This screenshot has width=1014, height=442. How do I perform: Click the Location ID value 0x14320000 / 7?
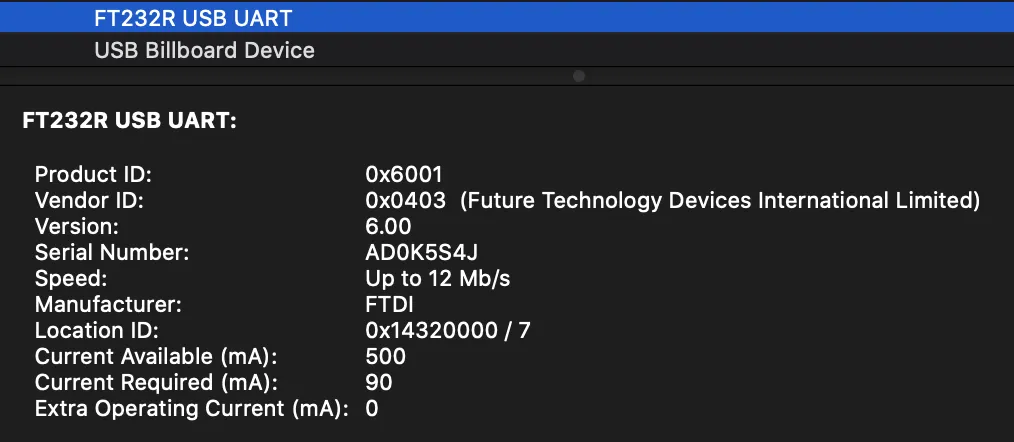448,331
